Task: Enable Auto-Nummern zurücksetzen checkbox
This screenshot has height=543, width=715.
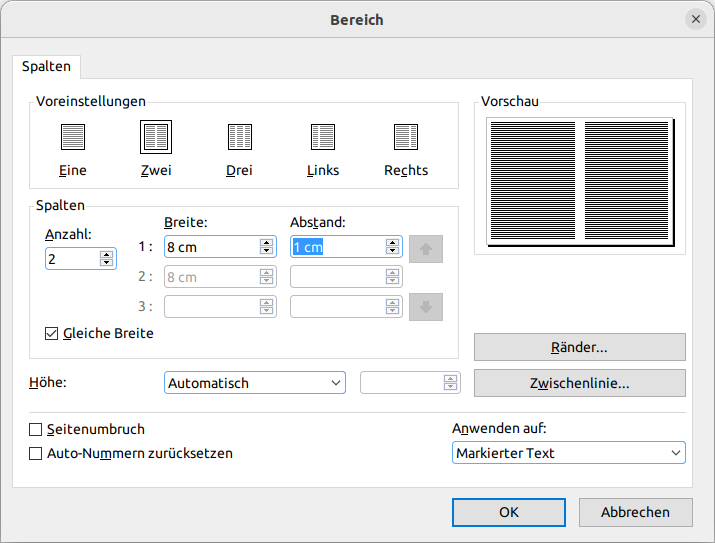Action: (x=36, y=454)
